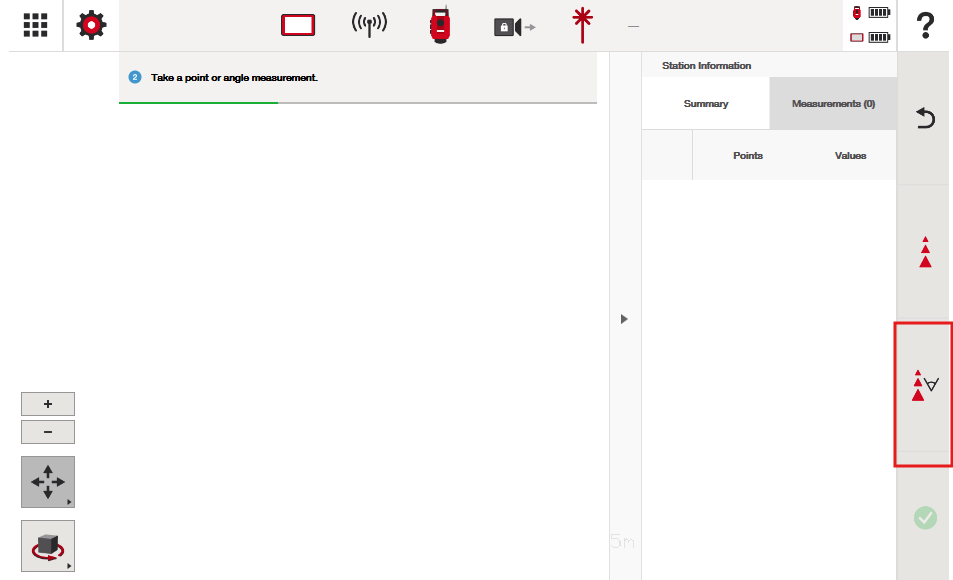Take a point measurement with the triangles icon
The height and width of the screenshot is (580, 953).
point(925,252)
